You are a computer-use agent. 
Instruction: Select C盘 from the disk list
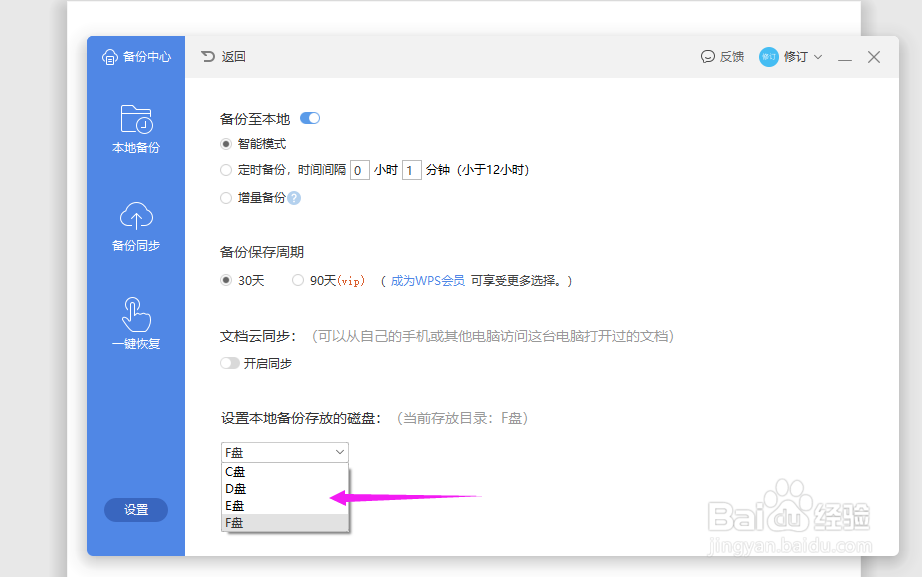tap(285, 472)
